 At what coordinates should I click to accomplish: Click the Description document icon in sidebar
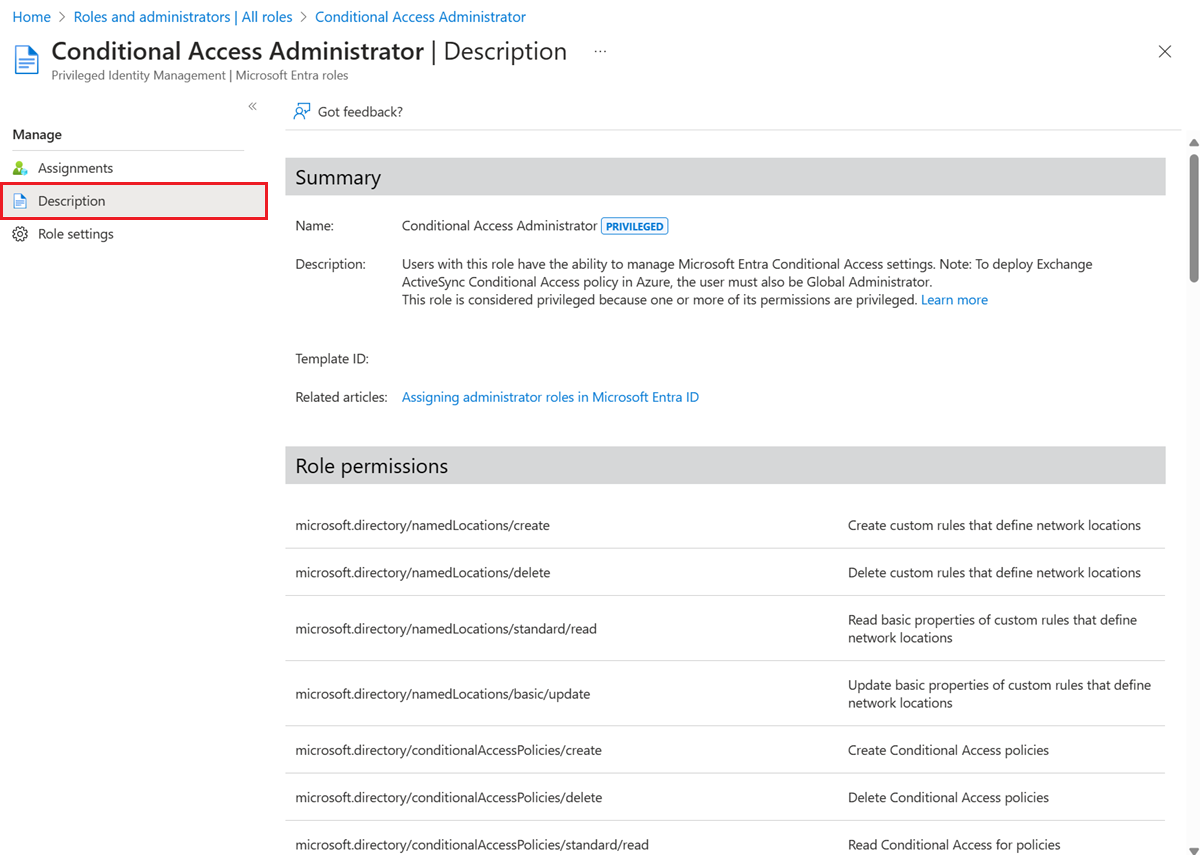[20, 201]
